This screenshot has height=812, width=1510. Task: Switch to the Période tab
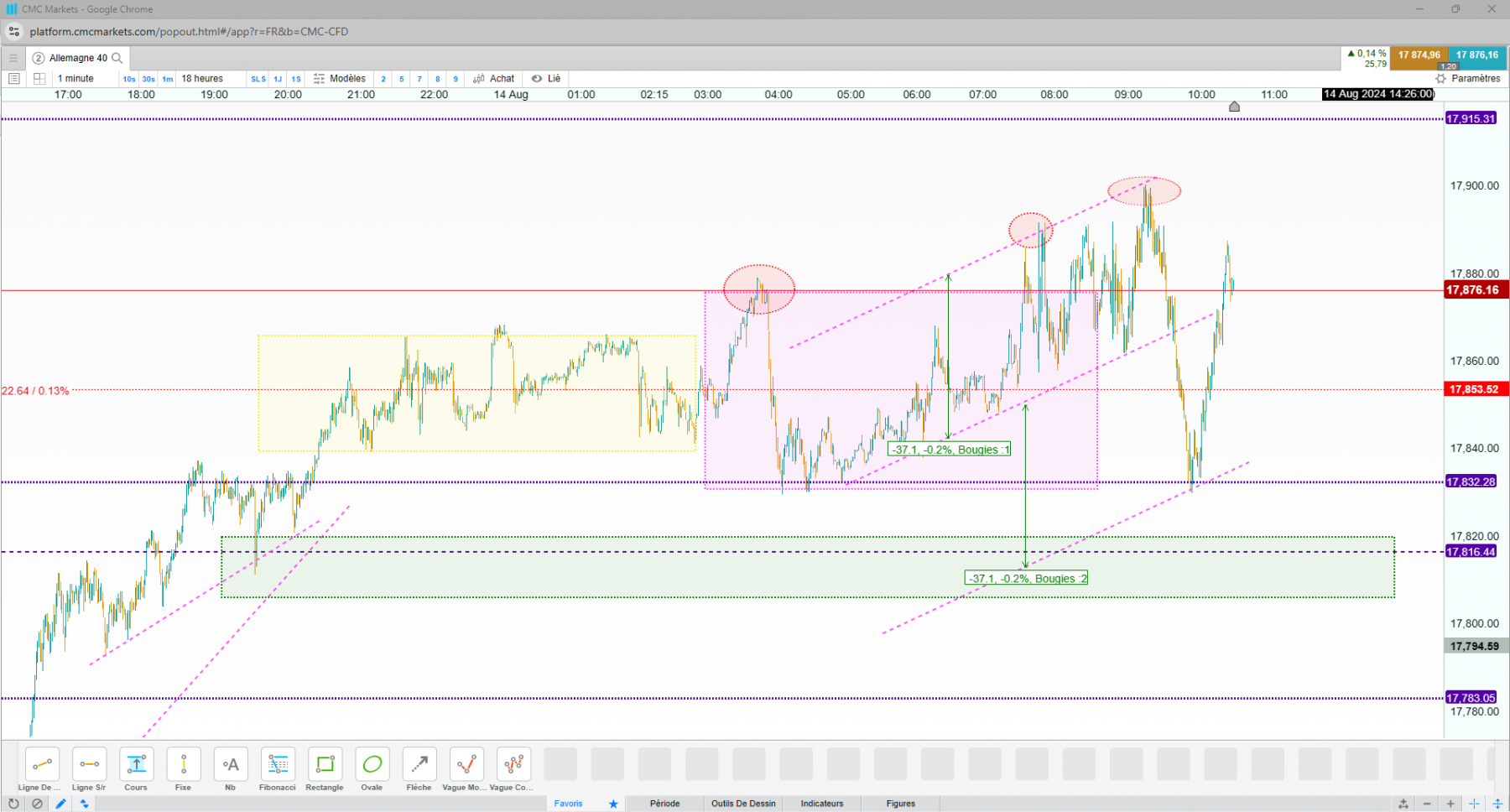coord(664,804)
